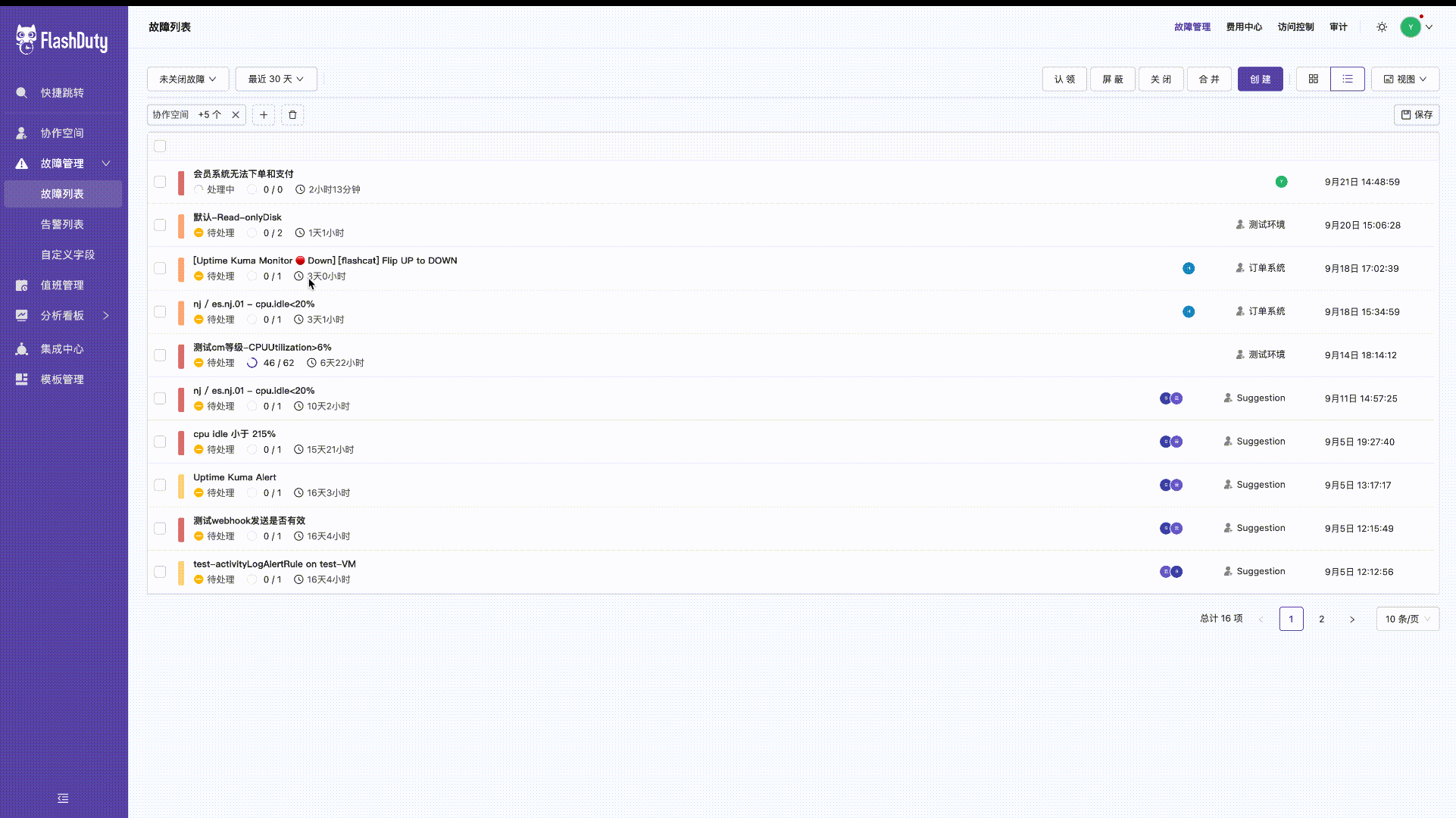1456x818 pixels.
Task: Click the FlashDuty logo
Action: (x=62, y=40)
